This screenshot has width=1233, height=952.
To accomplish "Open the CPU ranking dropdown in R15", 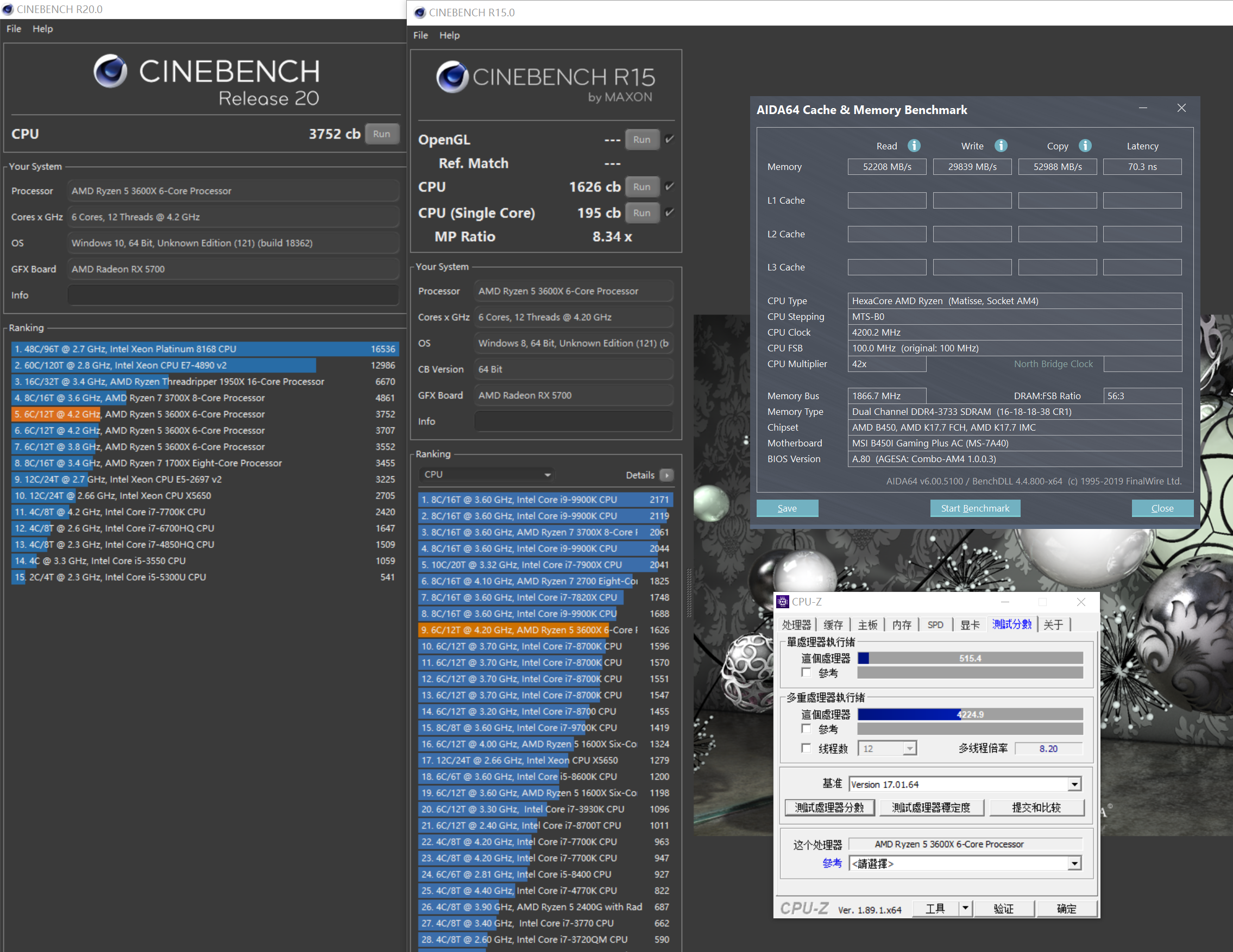I will (487, 475).
